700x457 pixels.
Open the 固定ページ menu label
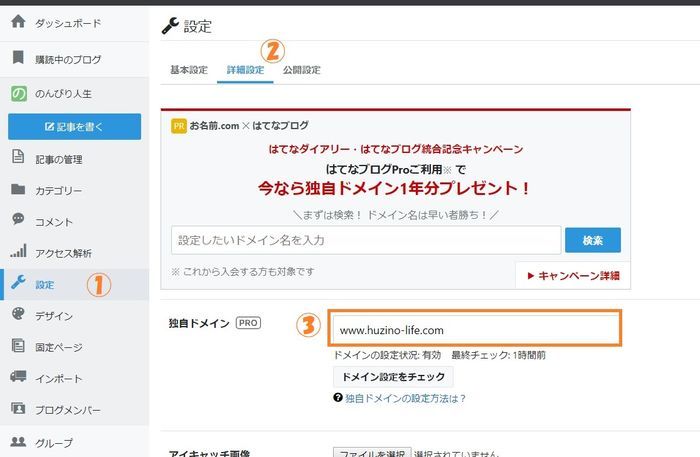click(59, 347)
